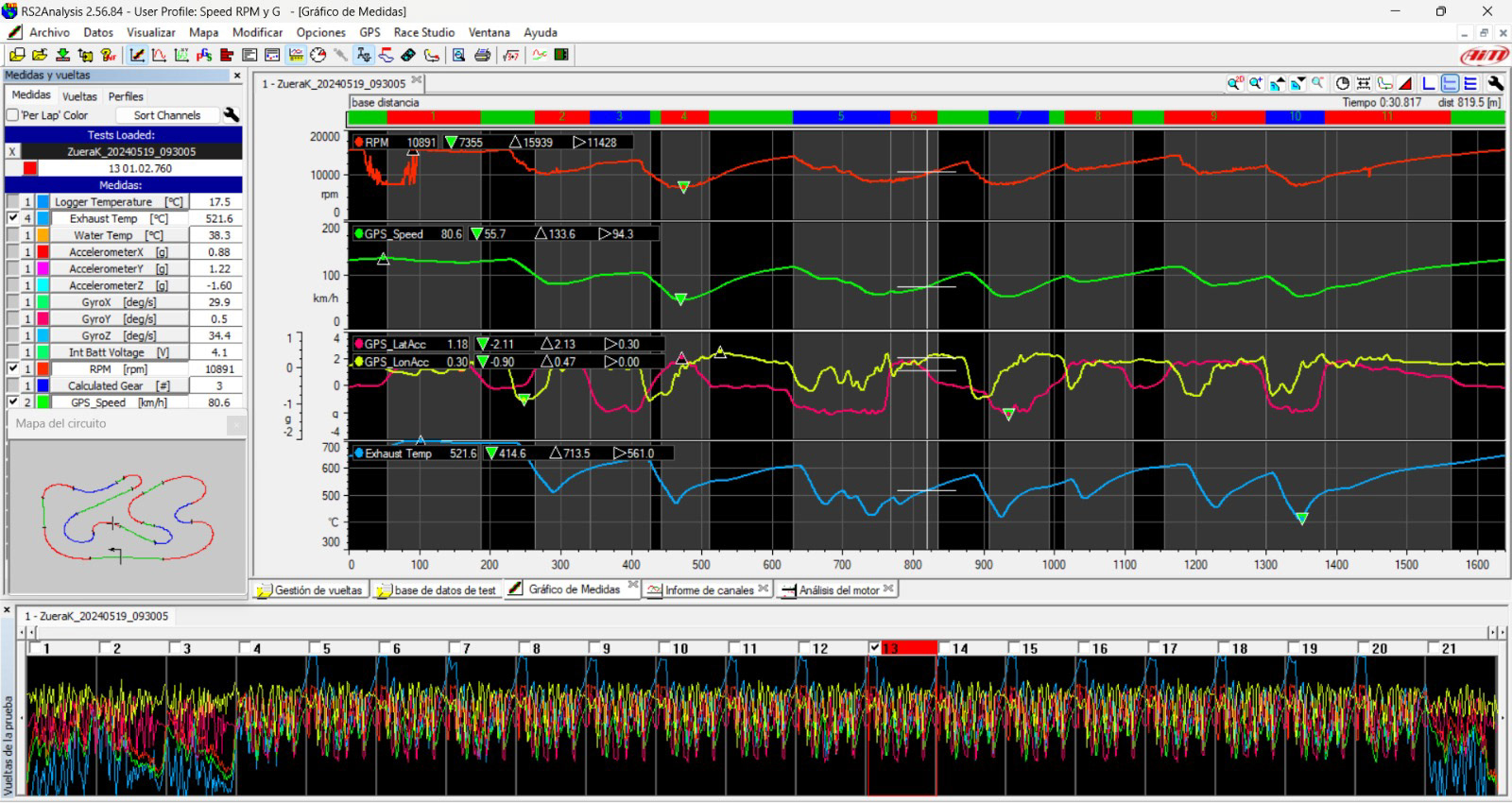Click the black track map eraser icon
This screenshot has height=803, width=1512.
[408, 55]
